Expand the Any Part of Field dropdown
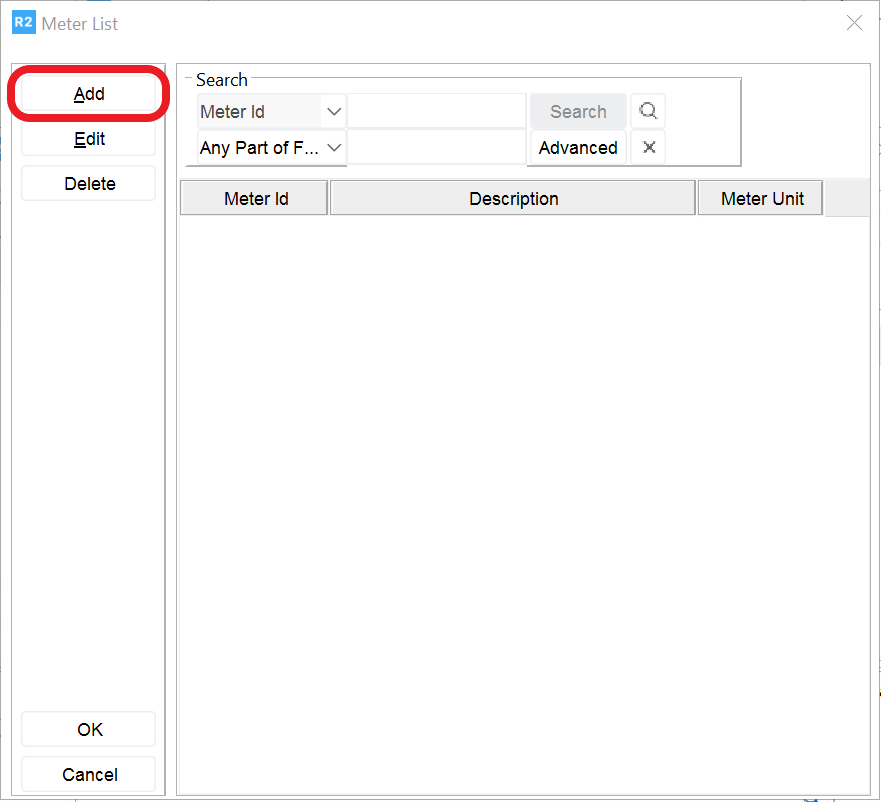The width and height of the screenshot is (881, 802). tap(334, 147)
